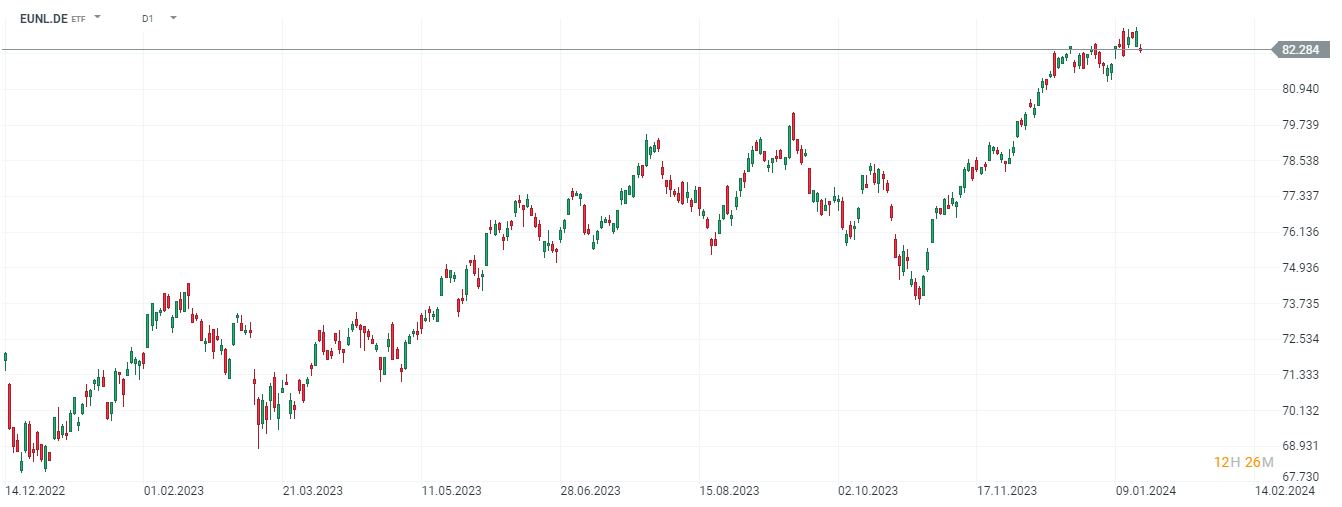Viewport: 1342px width, 507px height.
Task: Click the 12H 26M candle countdown timer
Action: pyautogui.click(x=1243, y=462)
